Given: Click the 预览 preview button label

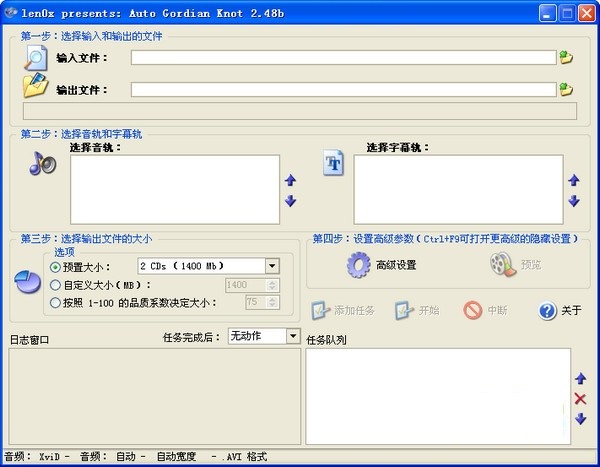Looking at the screenshot, I should (531, 265).
